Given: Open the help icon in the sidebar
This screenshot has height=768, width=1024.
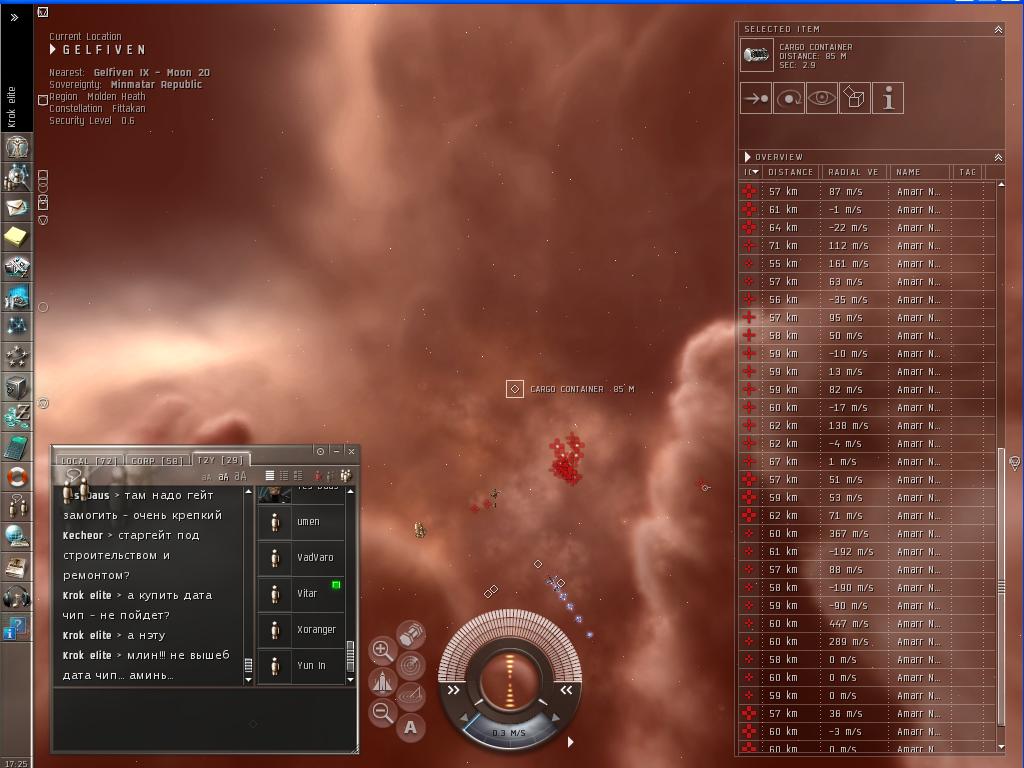Looking at the screenshot, I should pos(15,628).
